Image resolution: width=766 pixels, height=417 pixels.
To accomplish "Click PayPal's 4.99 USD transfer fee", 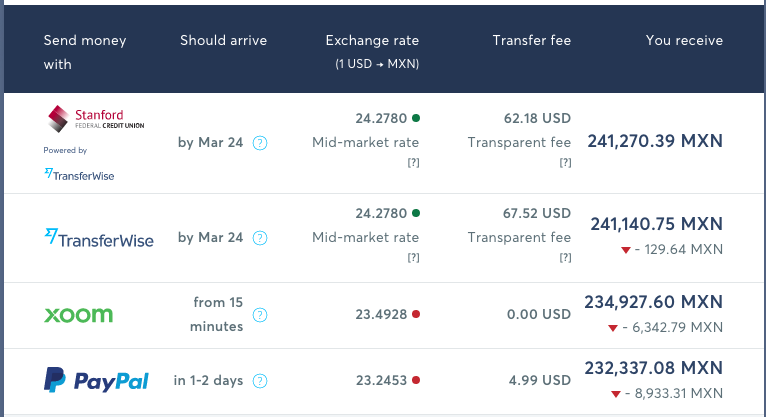I will click(538, 380).
